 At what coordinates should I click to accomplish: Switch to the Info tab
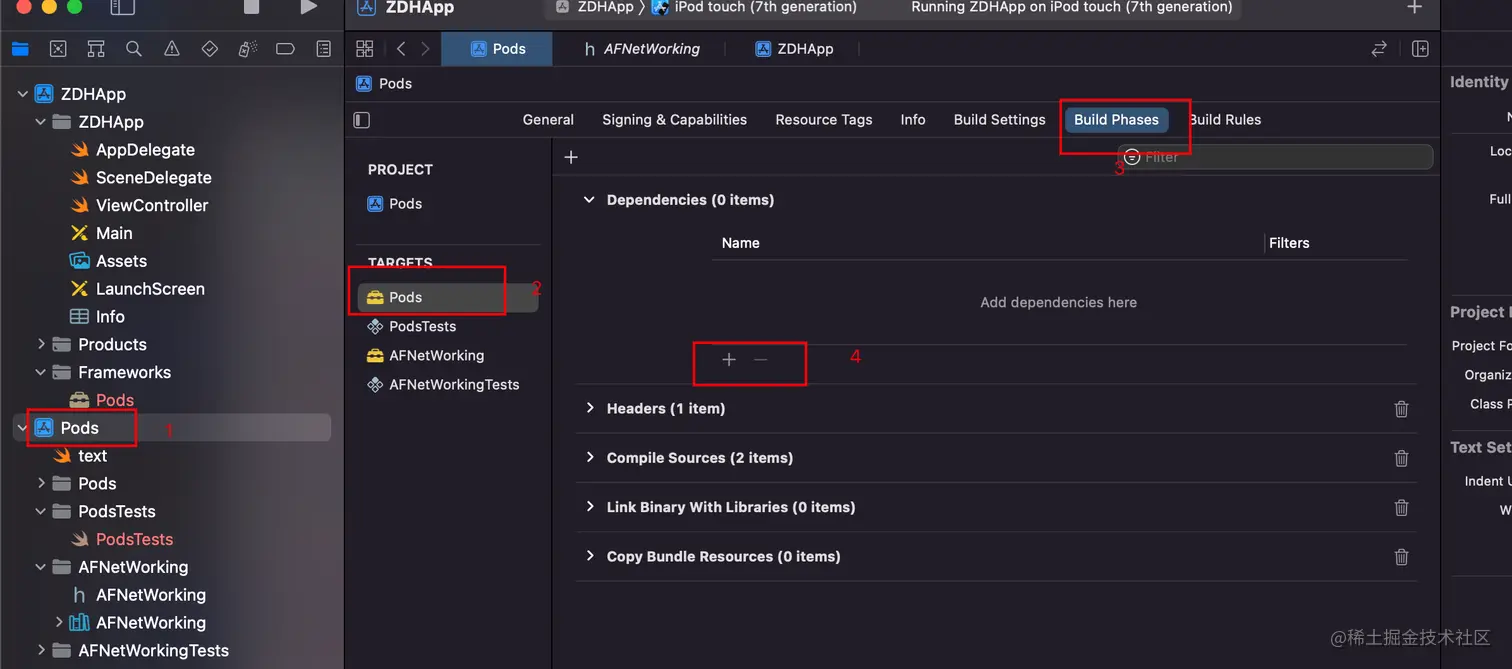coord(913,120)
